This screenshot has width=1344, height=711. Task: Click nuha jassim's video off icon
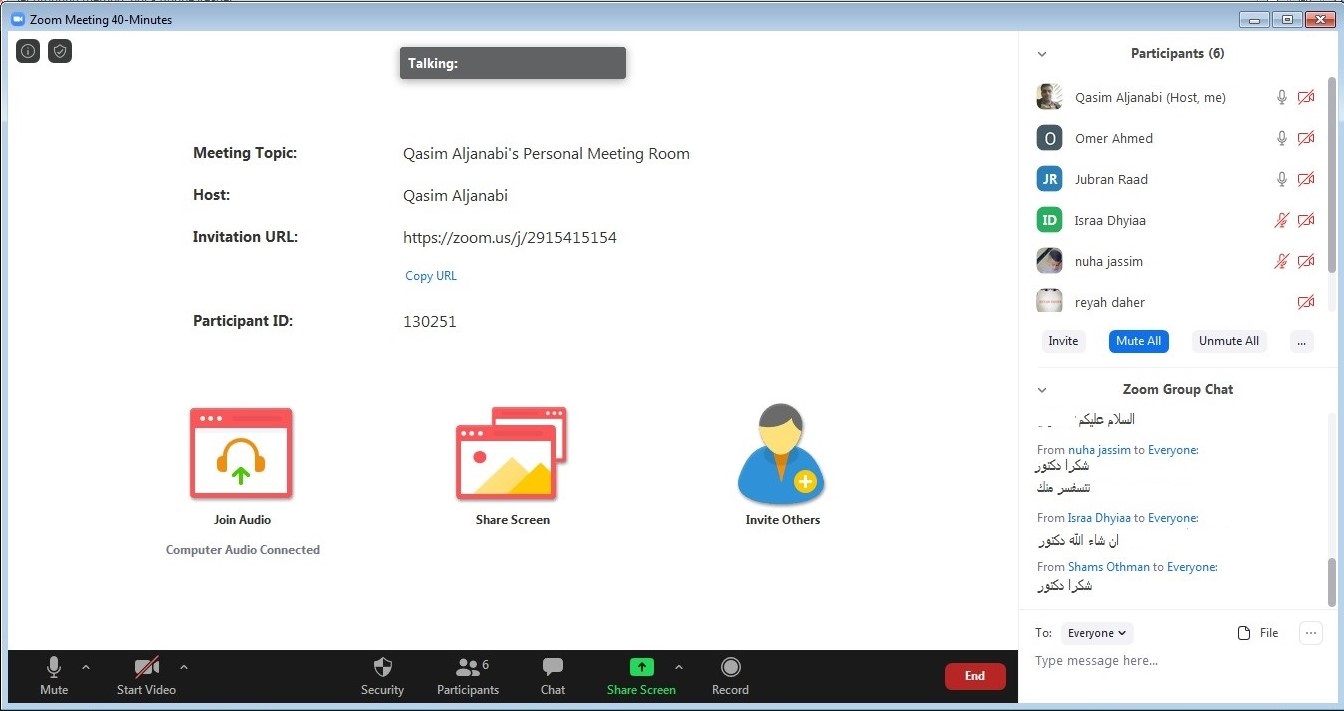coord(1306,261)
